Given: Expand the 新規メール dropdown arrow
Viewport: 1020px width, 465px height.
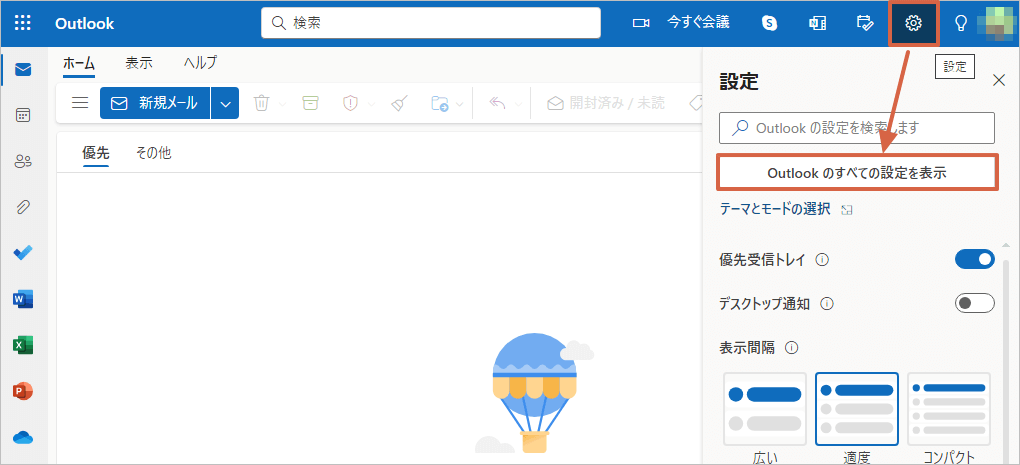Looking at the screenshot, I should pos(225,103).
